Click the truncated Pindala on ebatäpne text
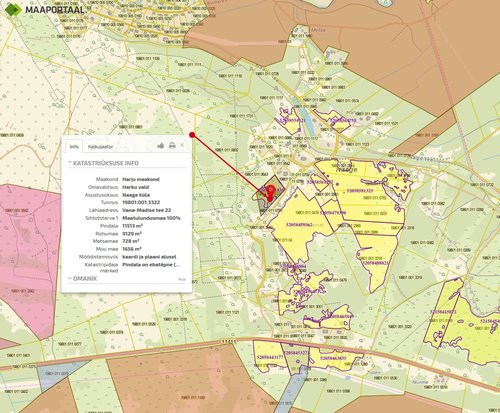The height and width of the screenshot is (413, 500). [151, 265]
